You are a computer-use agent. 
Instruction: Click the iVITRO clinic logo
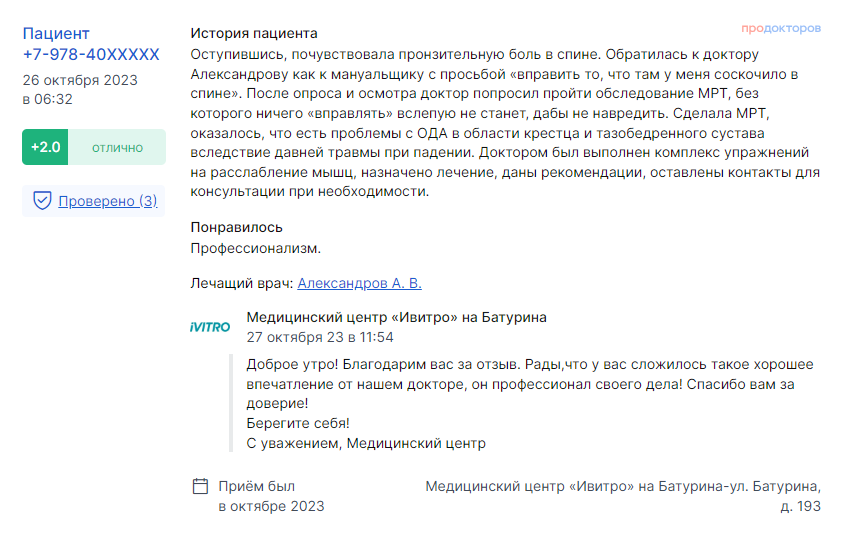tap(210, 327)
